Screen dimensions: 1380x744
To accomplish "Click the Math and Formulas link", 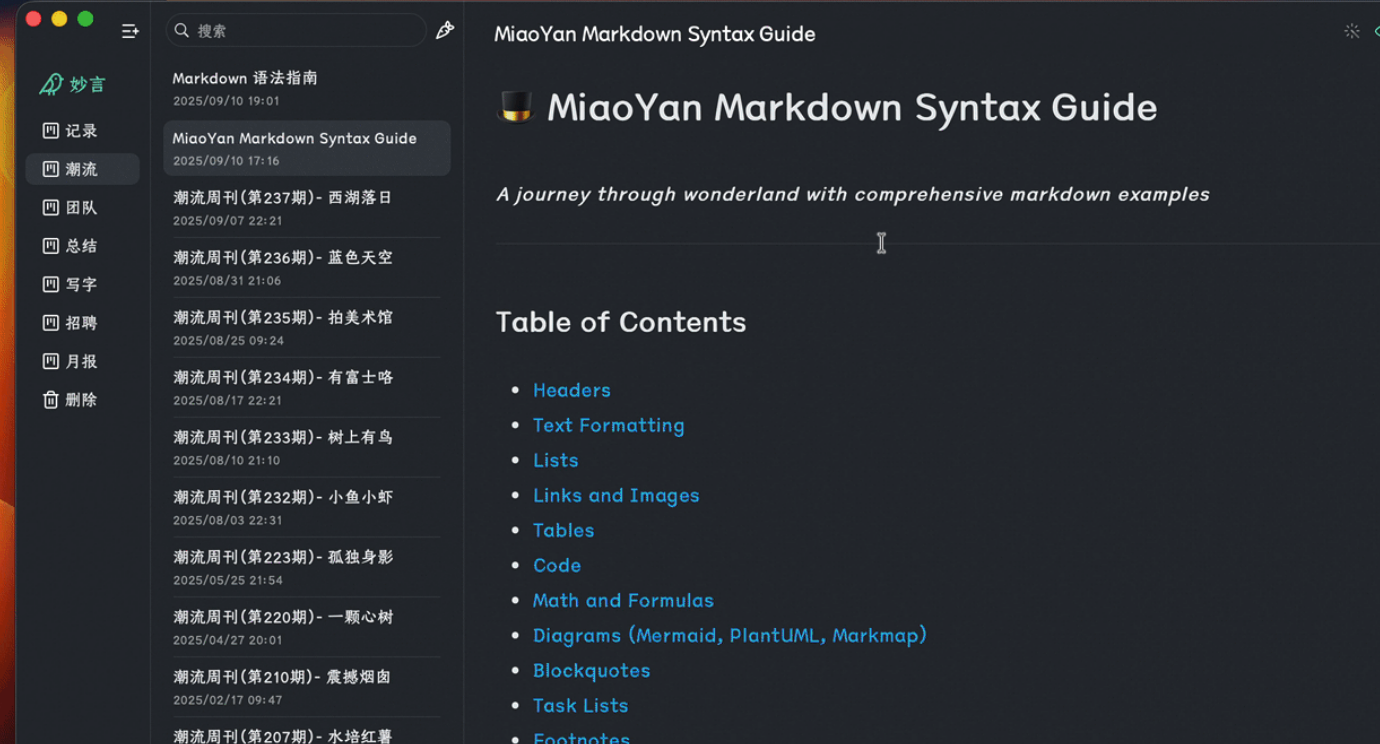I will (x=623, y=600).
